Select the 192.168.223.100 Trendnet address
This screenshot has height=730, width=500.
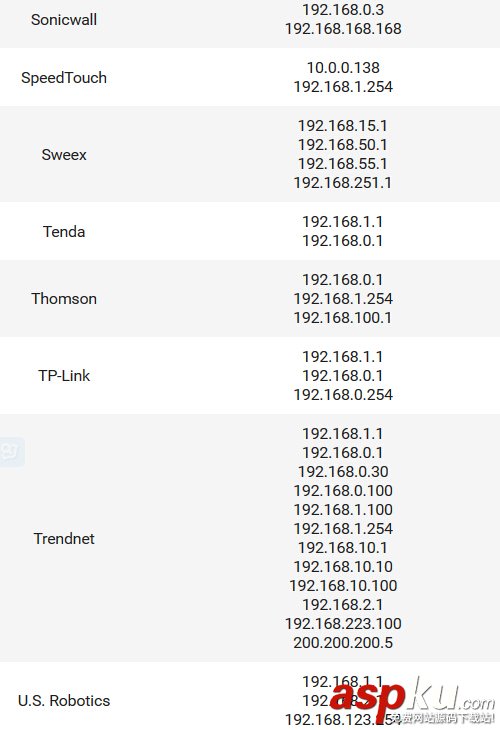[x=343, y=623]
